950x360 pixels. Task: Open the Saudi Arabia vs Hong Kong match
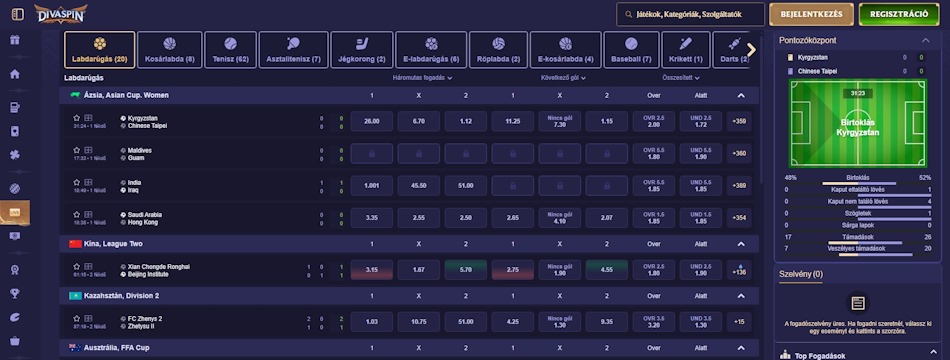pos(144,218)
